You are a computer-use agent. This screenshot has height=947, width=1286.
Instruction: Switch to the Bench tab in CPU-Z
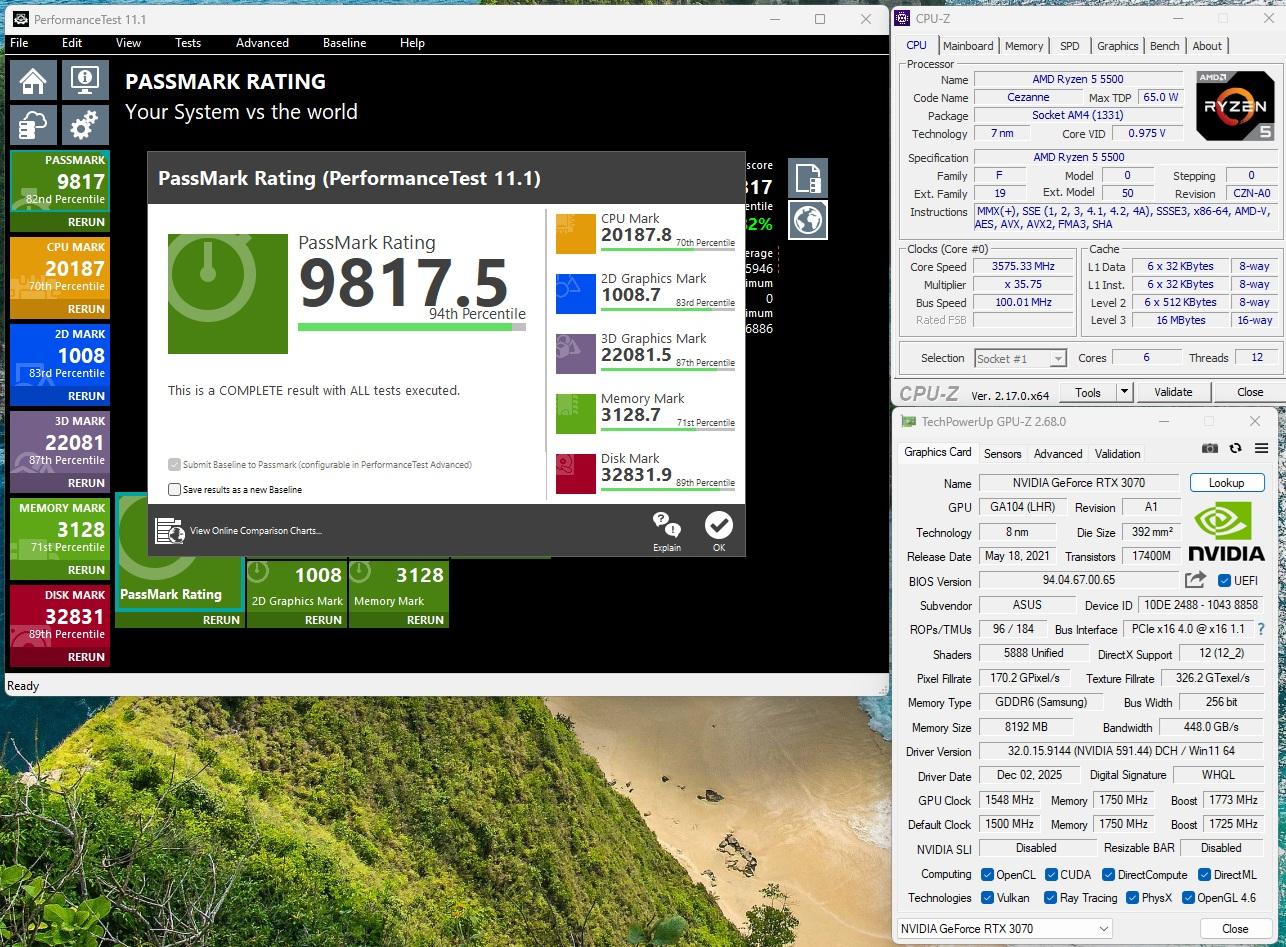1164,46
